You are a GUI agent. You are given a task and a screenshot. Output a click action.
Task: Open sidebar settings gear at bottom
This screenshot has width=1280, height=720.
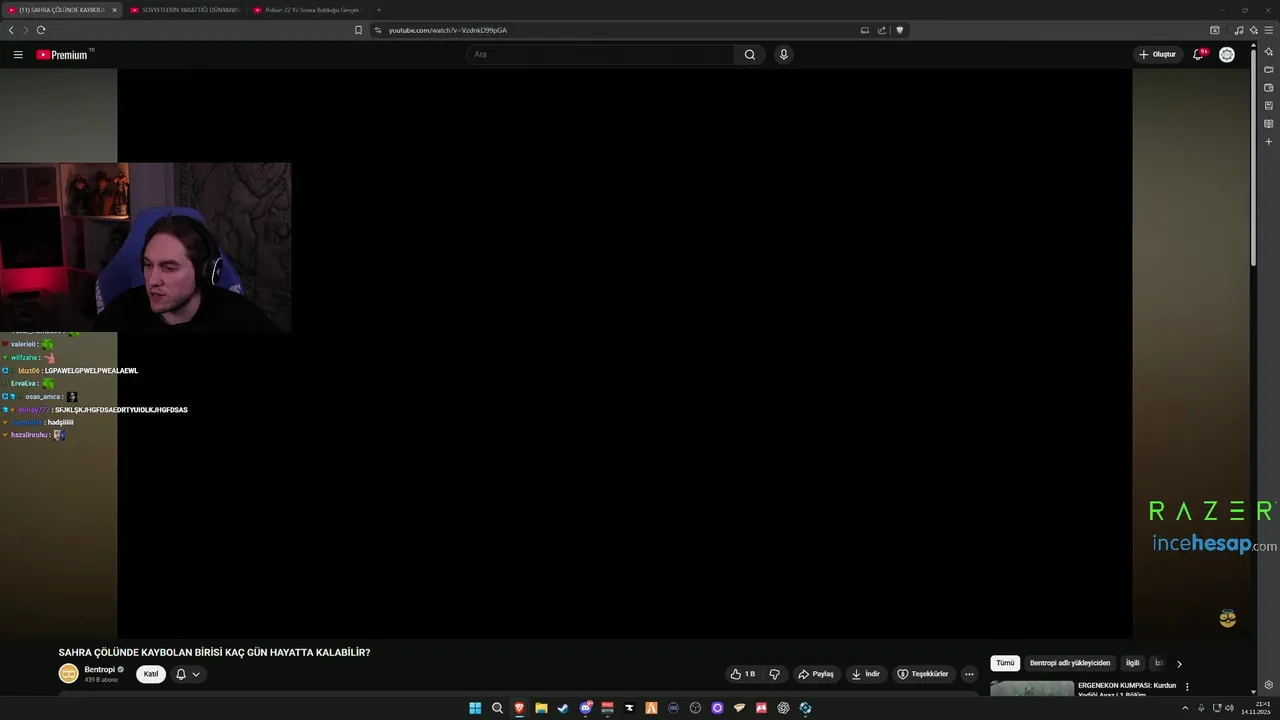[x=1269, y=685]
